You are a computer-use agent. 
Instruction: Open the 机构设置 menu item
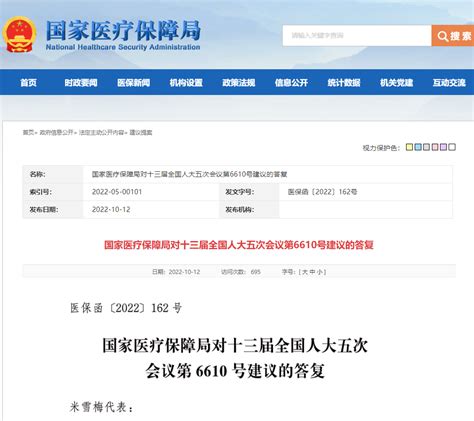coord(186,82)
